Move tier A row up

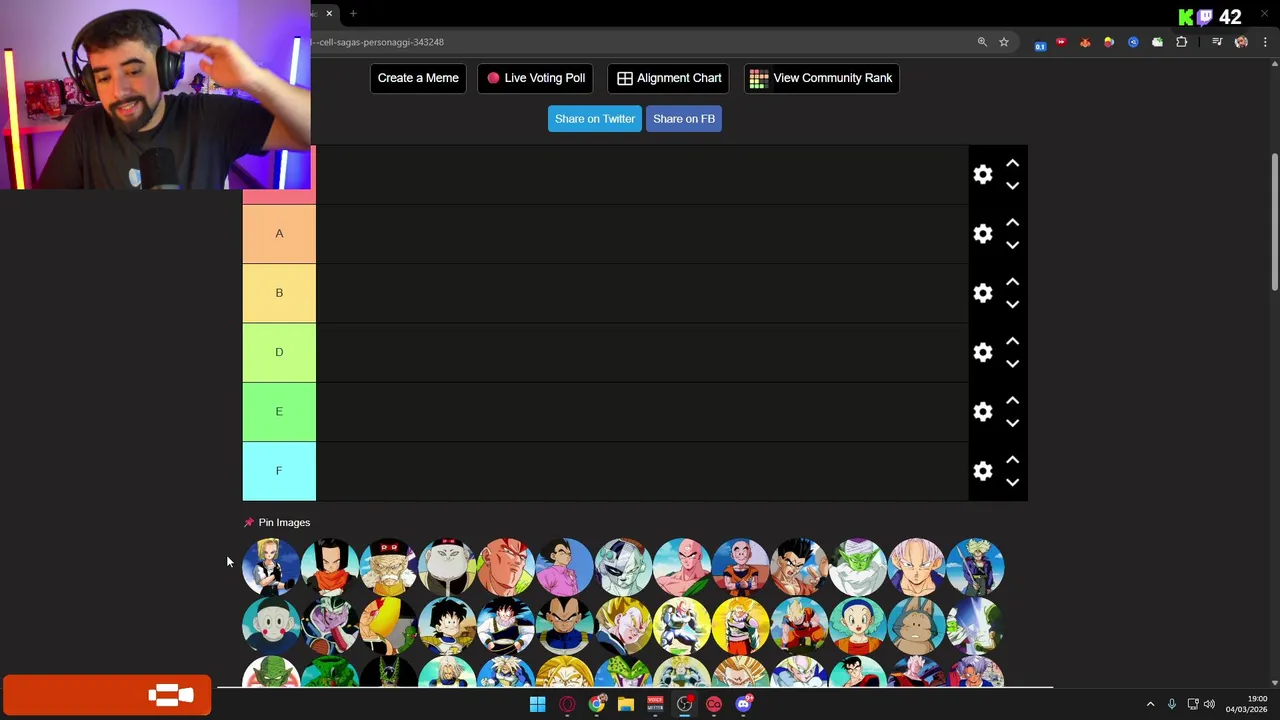point(1012,222)
